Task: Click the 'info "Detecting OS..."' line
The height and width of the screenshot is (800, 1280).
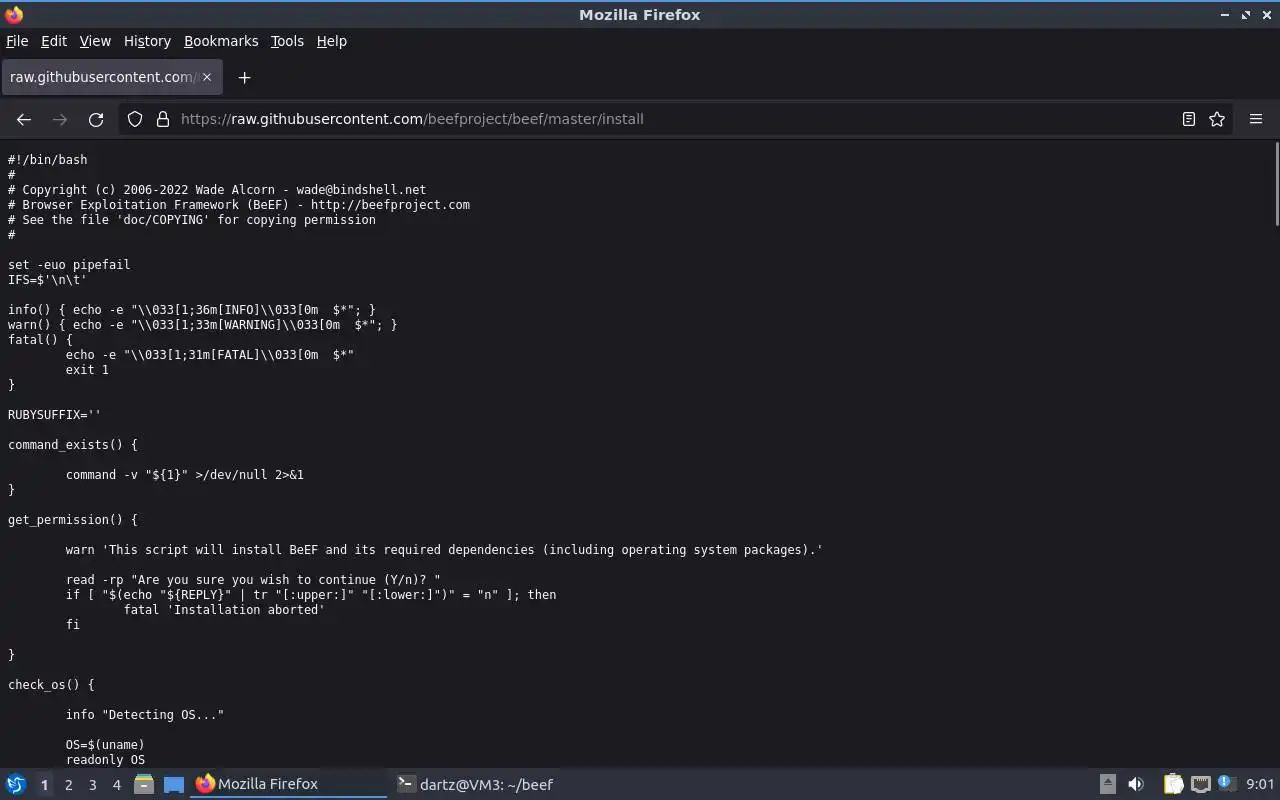Action: point(145,715)
